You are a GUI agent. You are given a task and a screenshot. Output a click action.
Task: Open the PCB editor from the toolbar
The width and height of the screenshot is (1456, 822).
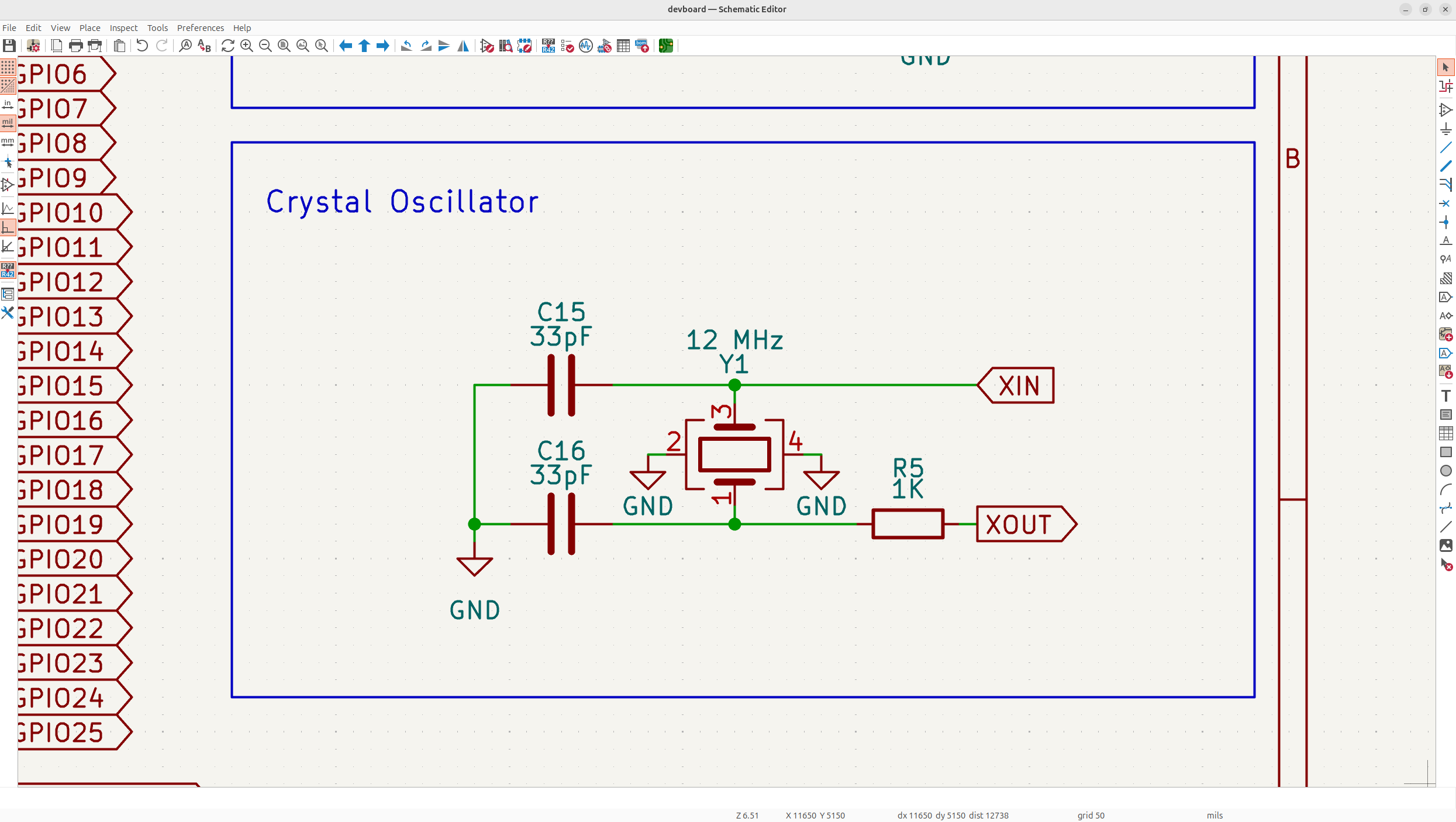(x=665, y=46)
